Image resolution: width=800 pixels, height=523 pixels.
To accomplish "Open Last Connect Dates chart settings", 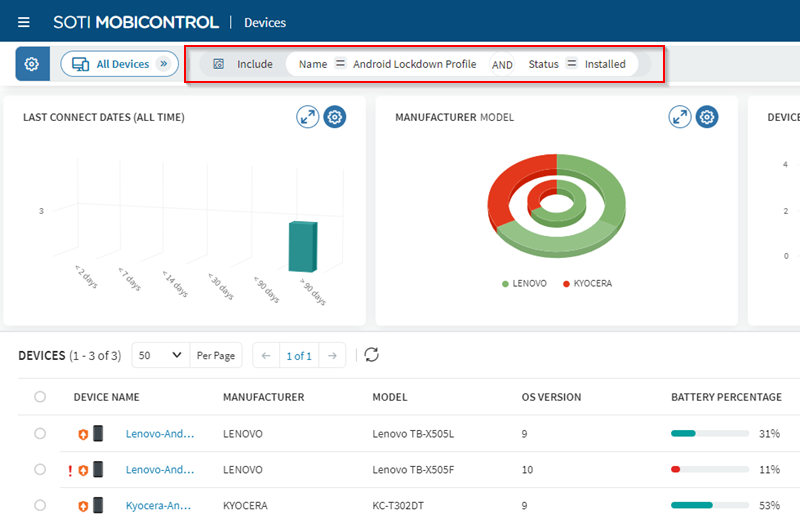I will point(335,117).
